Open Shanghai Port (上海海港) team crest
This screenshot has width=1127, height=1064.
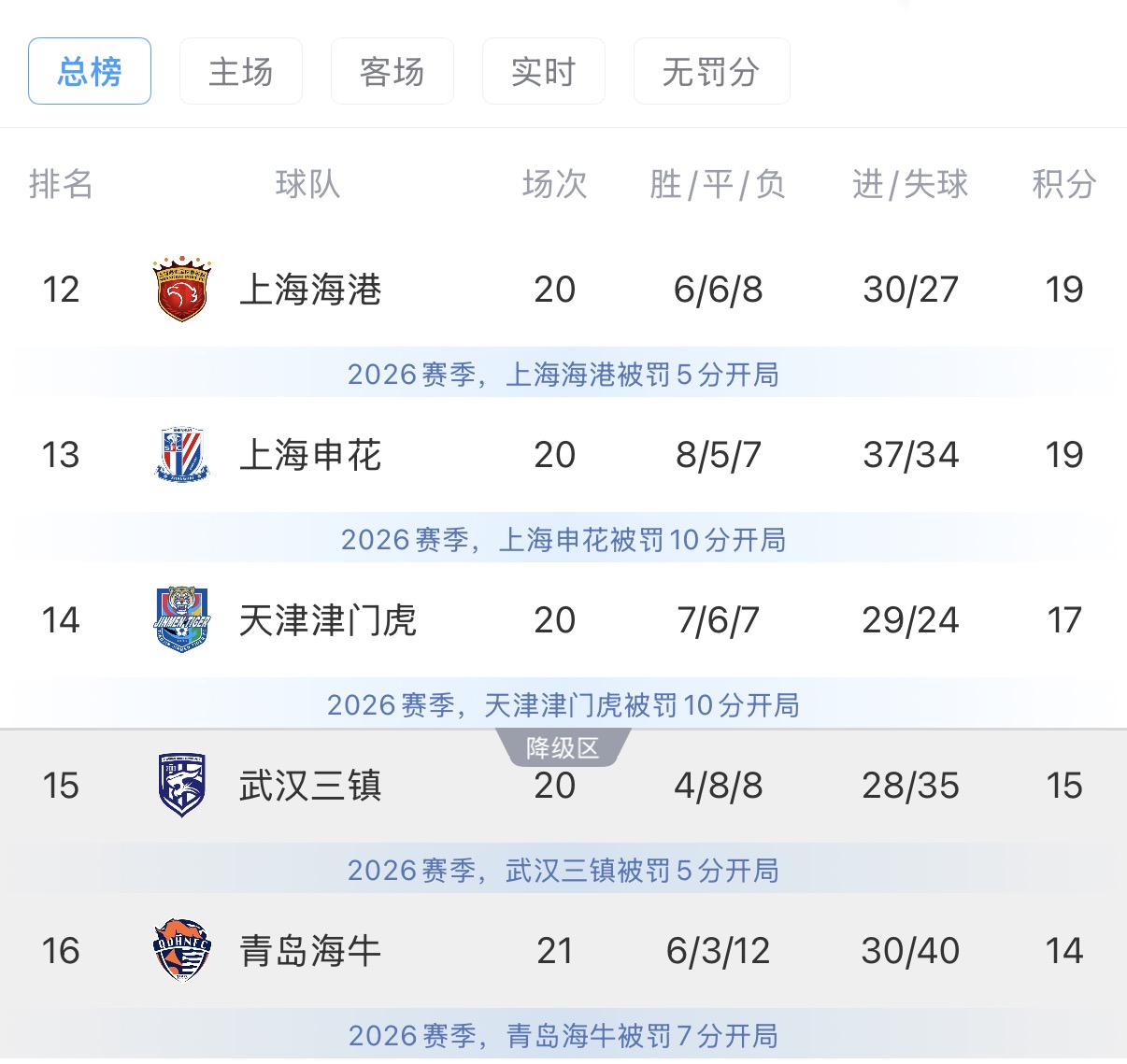click(x=182, y=290)
